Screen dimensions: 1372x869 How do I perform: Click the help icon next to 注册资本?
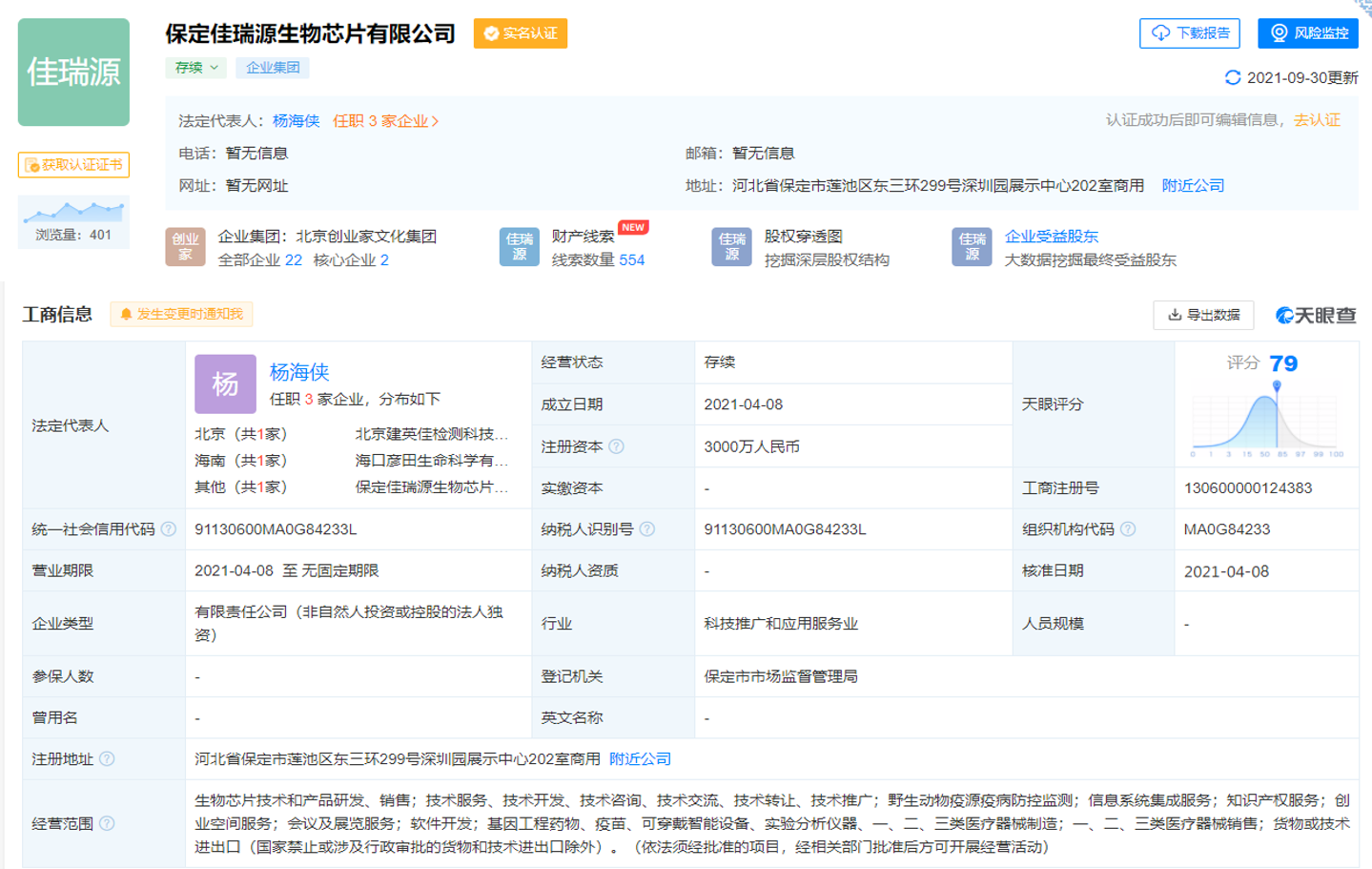616,446
